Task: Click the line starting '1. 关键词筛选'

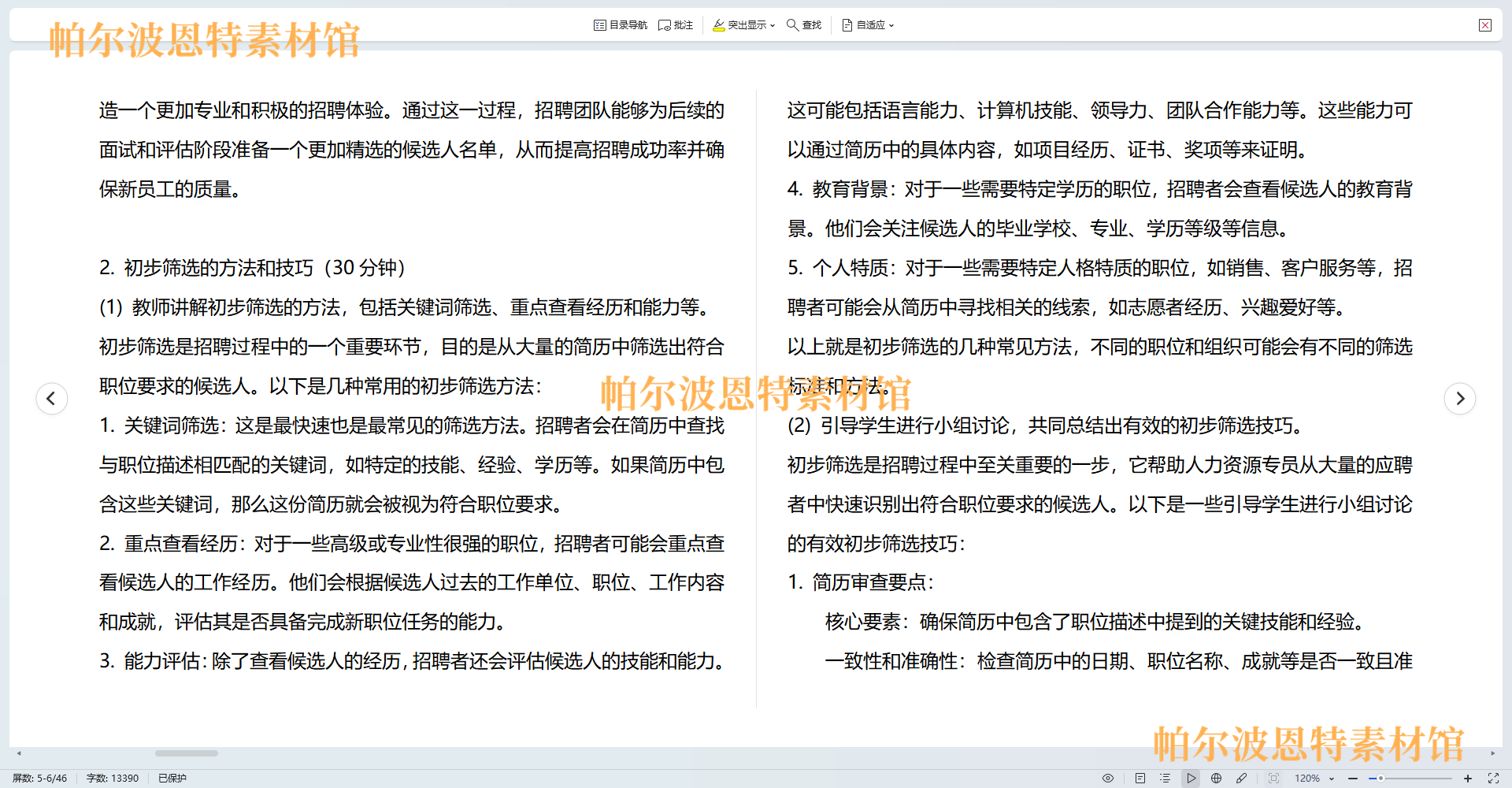Action: [x=412, y=426]
